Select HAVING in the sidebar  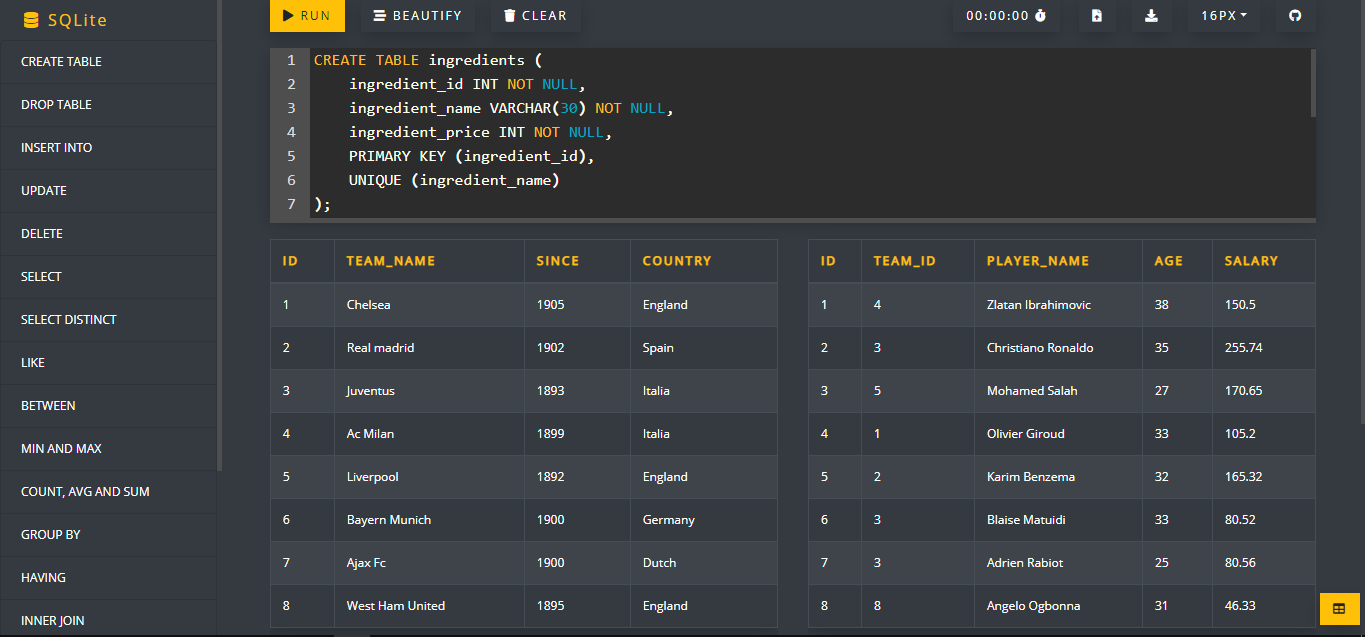pos(108,578)
